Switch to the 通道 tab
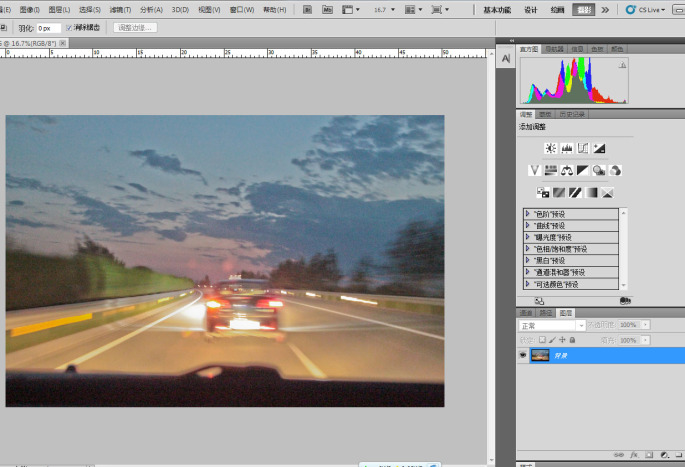This screenshot has width=685, height=467. (526, 312)
